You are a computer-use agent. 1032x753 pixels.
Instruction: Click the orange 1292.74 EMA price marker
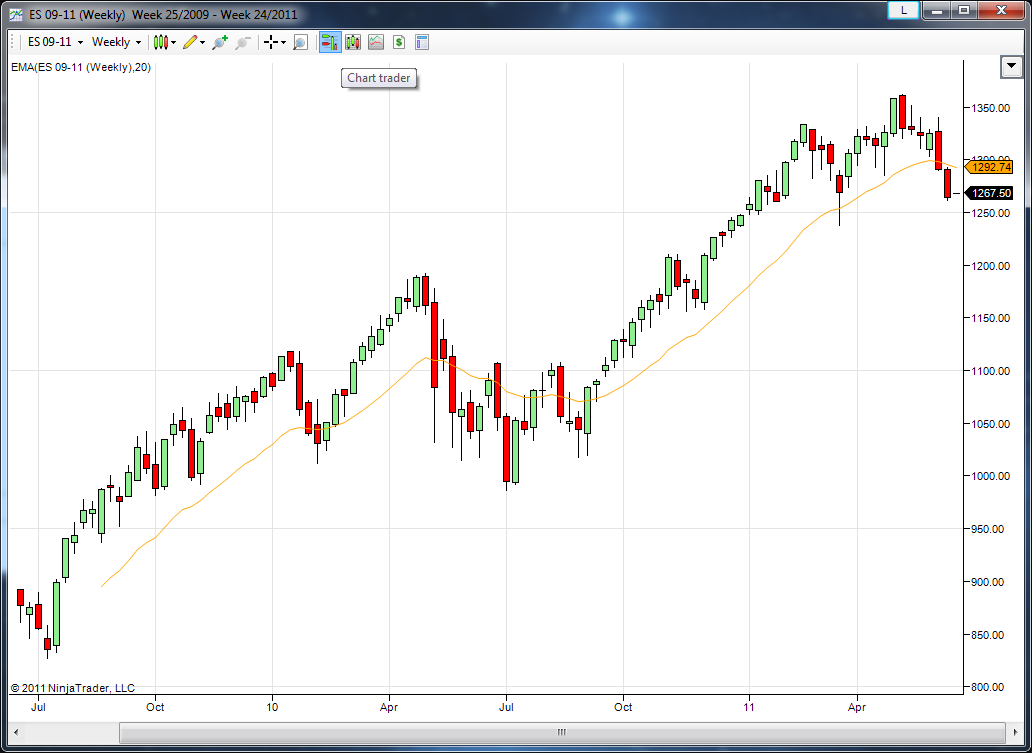click(x=989, y=167)
